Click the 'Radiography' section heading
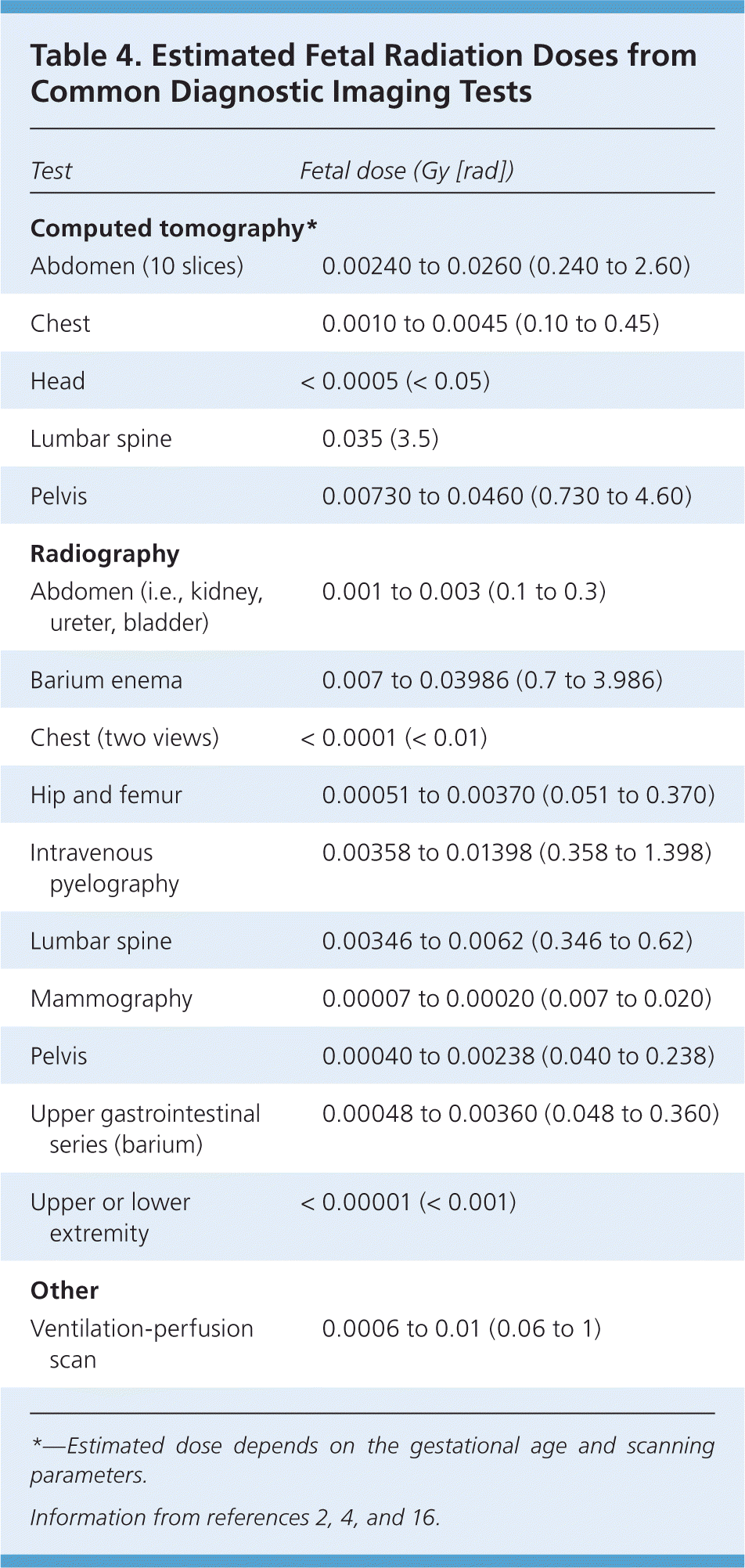 pos(105,553)
